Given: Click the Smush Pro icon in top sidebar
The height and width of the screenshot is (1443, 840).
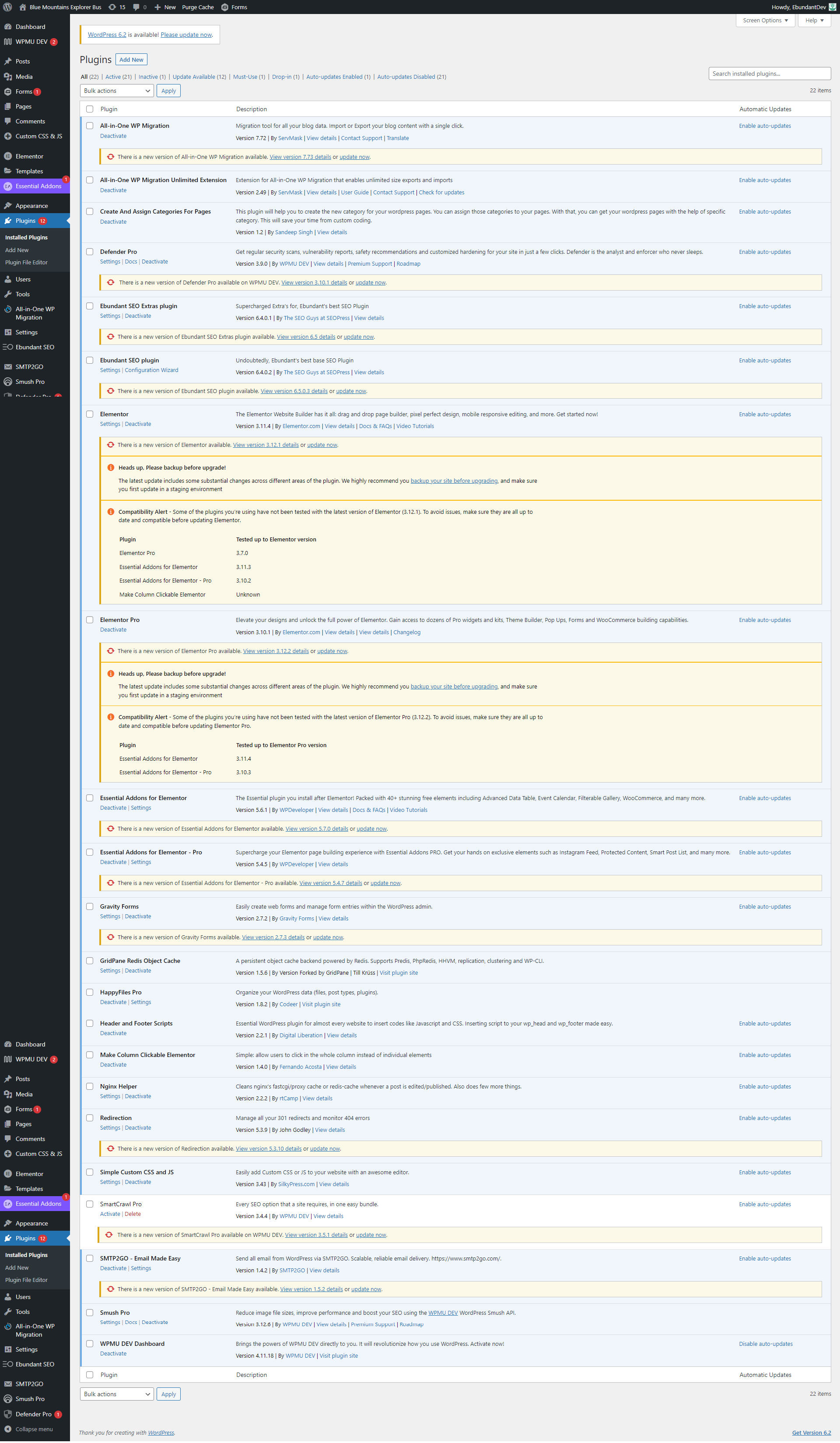Looking at the screenshot, I should (x=7, y=381).
